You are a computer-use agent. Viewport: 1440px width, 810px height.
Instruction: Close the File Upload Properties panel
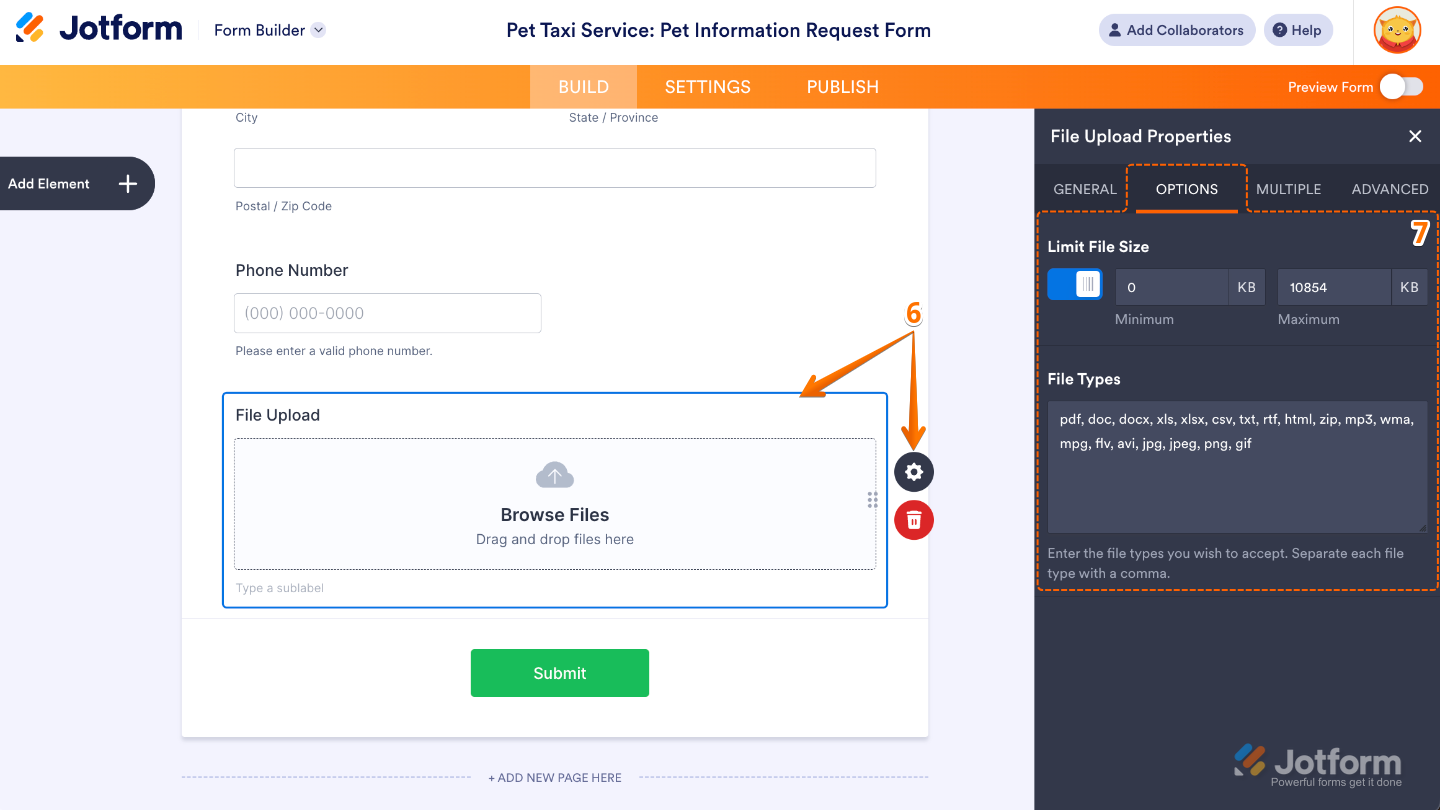click(1415, 136)
